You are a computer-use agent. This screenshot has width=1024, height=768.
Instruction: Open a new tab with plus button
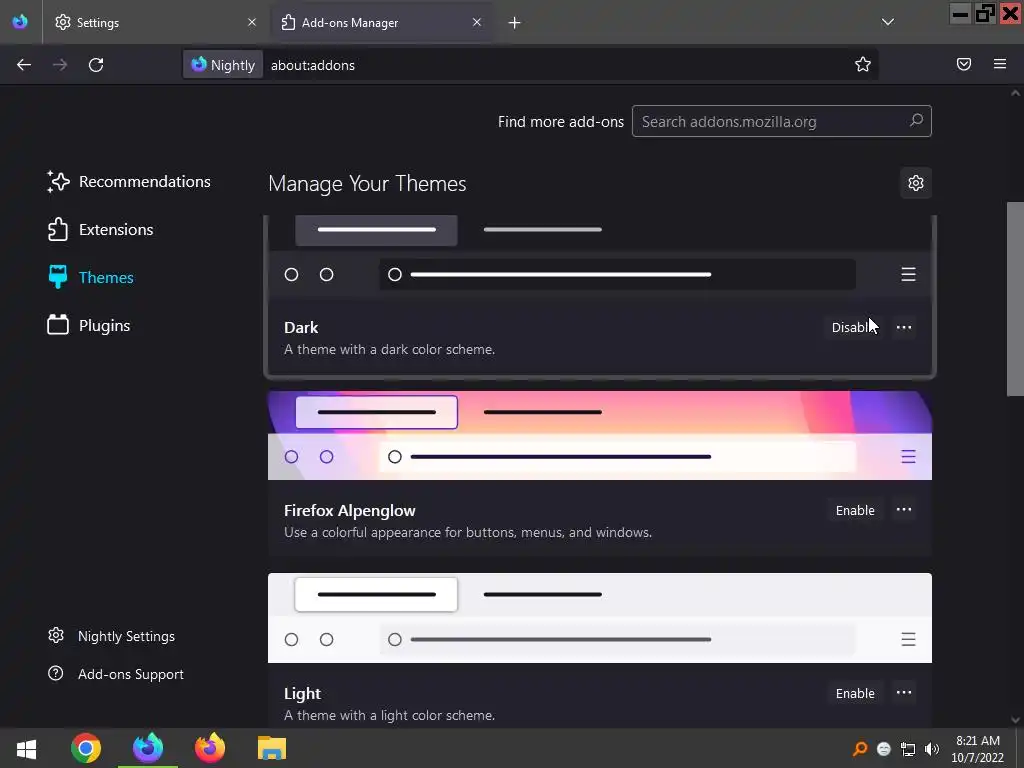[x=515, y=23]
